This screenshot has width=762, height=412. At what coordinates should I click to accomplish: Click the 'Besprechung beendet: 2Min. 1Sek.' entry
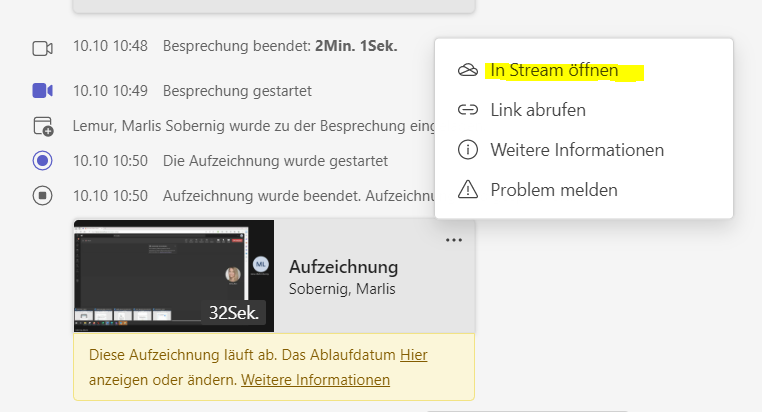coord(280,46)
